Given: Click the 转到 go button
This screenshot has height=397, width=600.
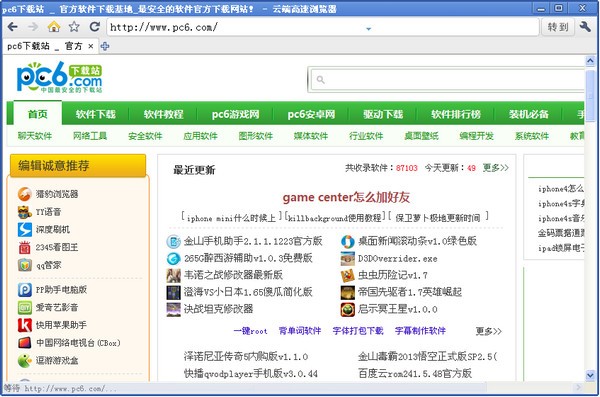Looking at the screenshot, I should pyautogui.click(x=558, y=27).
